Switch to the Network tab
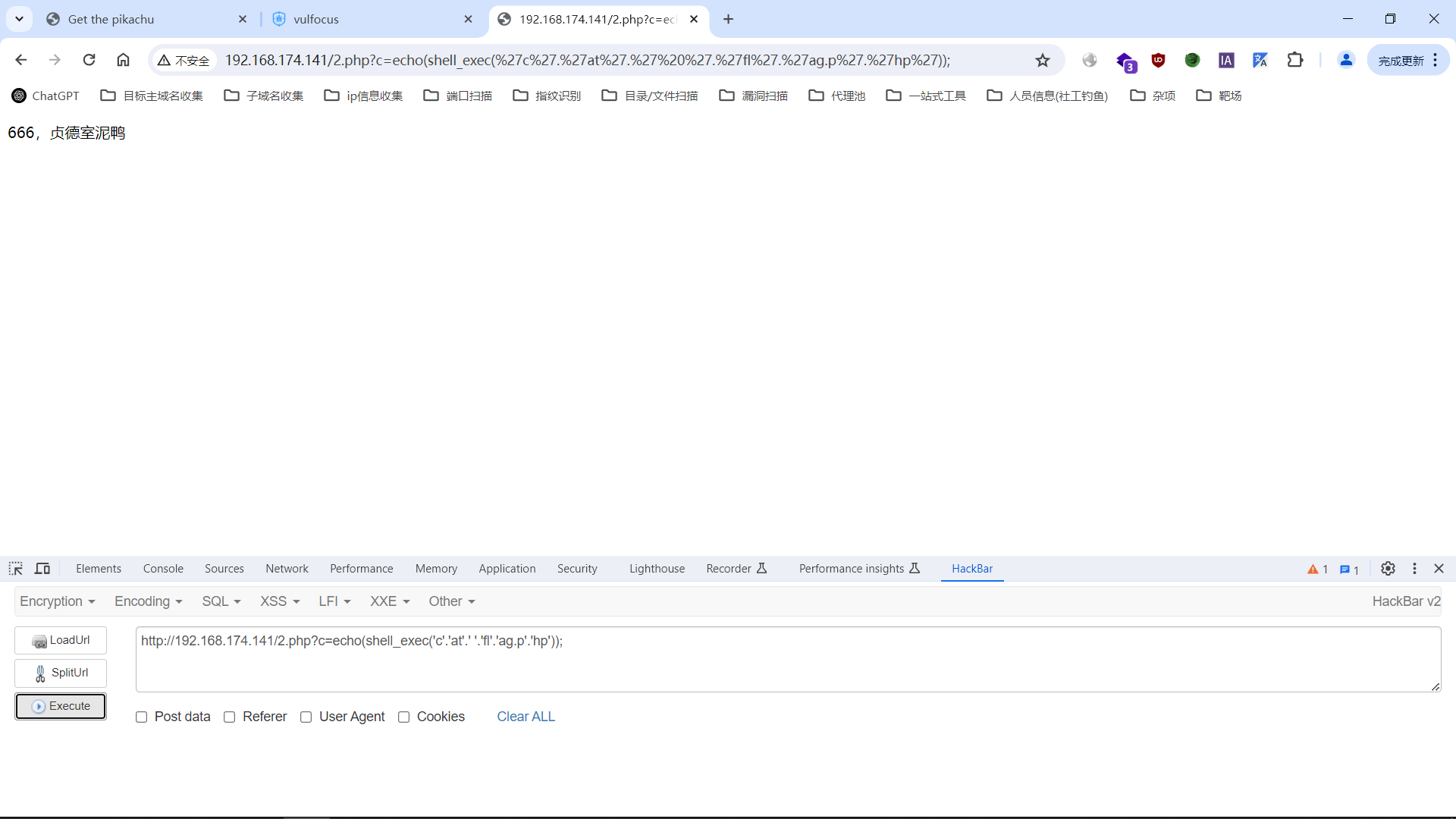 287,569
